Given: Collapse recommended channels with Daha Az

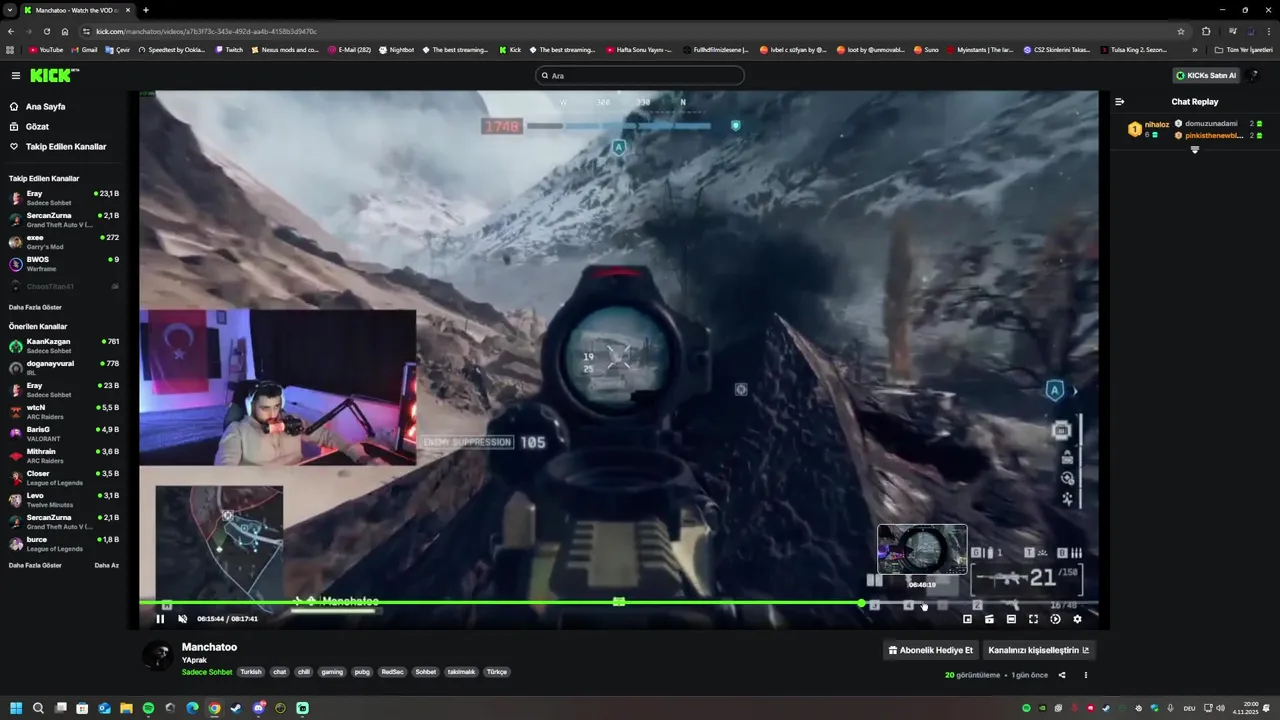Looking at the screenshot, I should (x=107, y=565).
